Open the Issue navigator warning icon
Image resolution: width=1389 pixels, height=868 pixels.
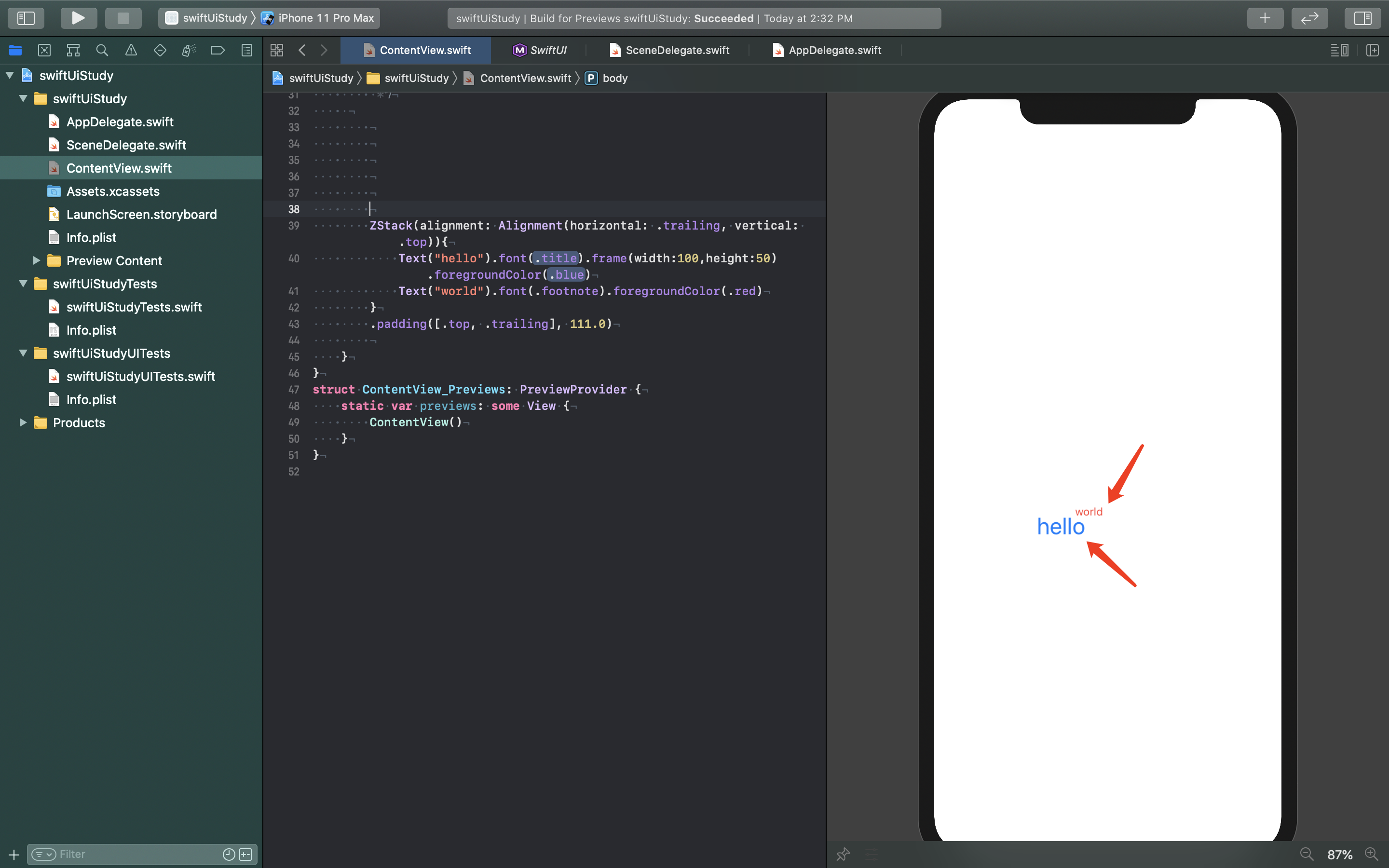(x=131, y=51)
